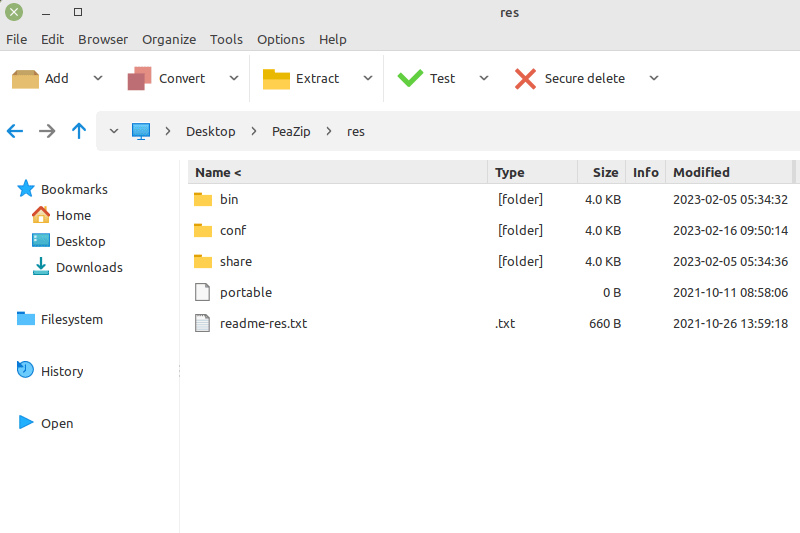Open the Secure delete dropdown arrow
Image resolution: width=800 pixels, height=533 pixels.
pyautogui.click(x=654, y=78)
